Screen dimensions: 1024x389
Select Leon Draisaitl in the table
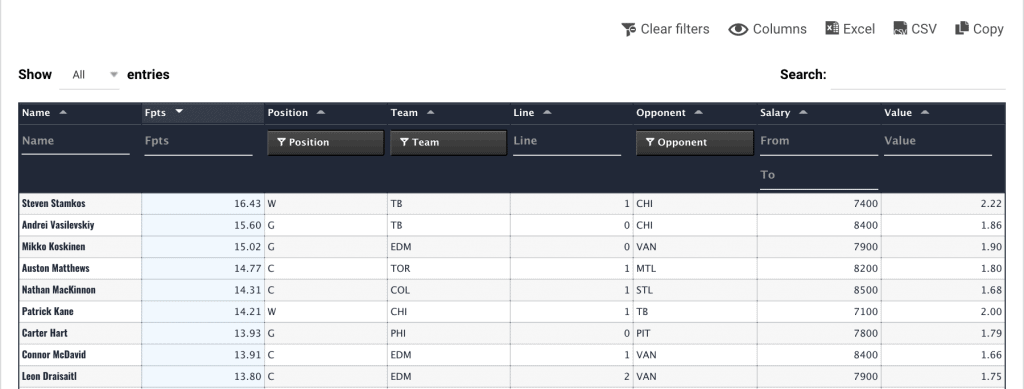50,376
